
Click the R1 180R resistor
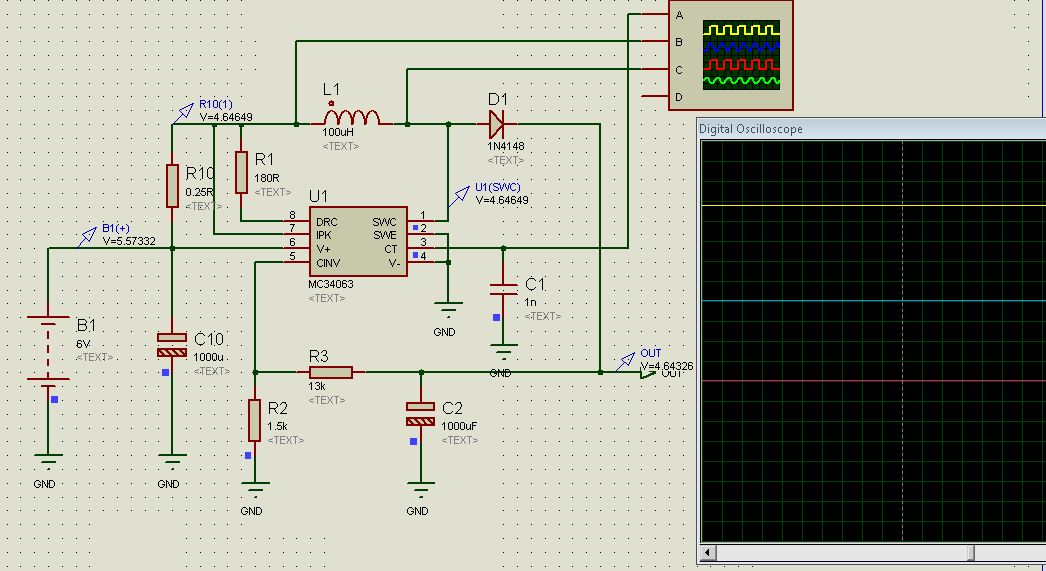tap(241, 172)
